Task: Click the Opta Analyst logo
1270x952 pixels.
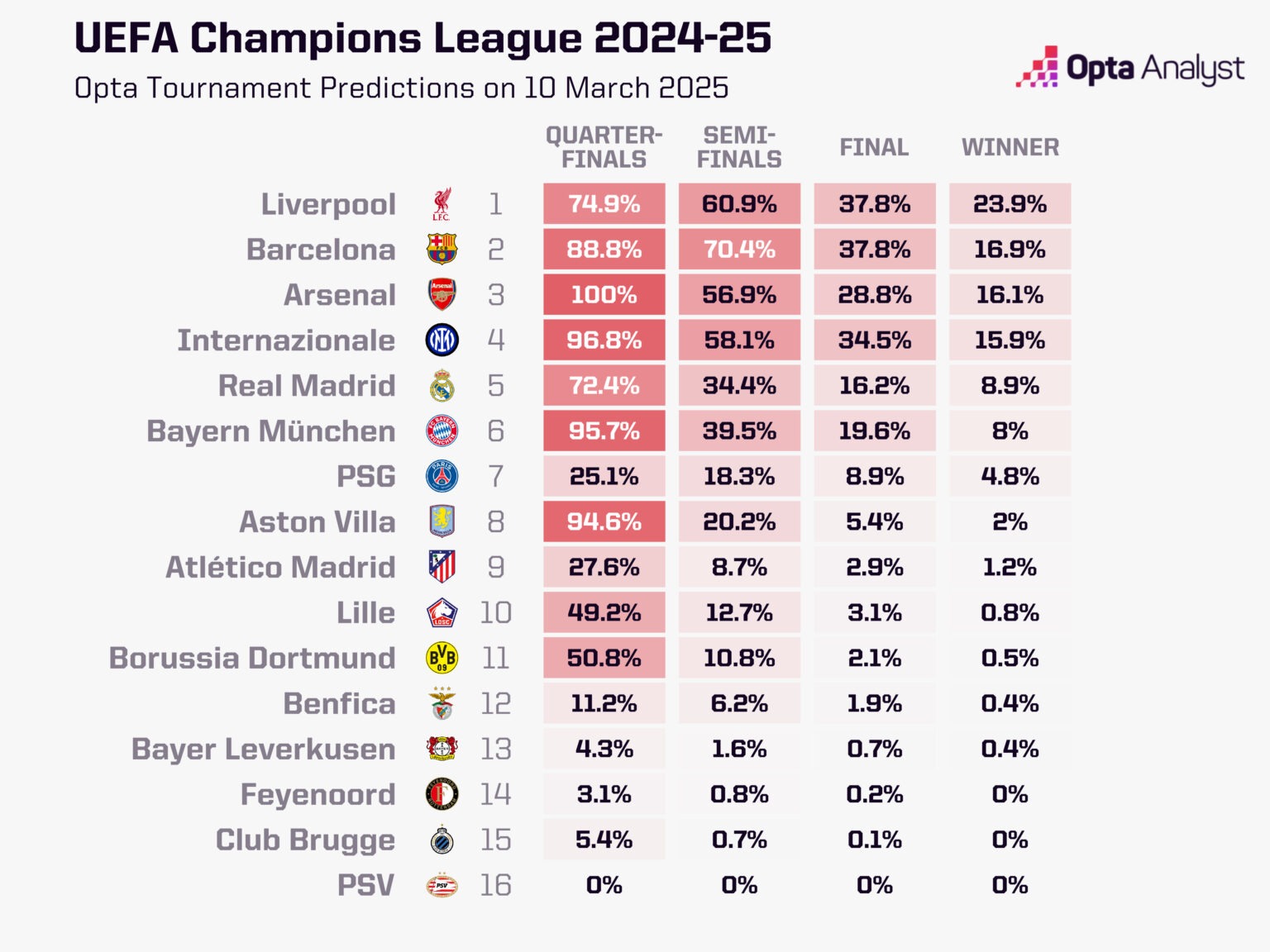Action: (x=1129, y=68)
